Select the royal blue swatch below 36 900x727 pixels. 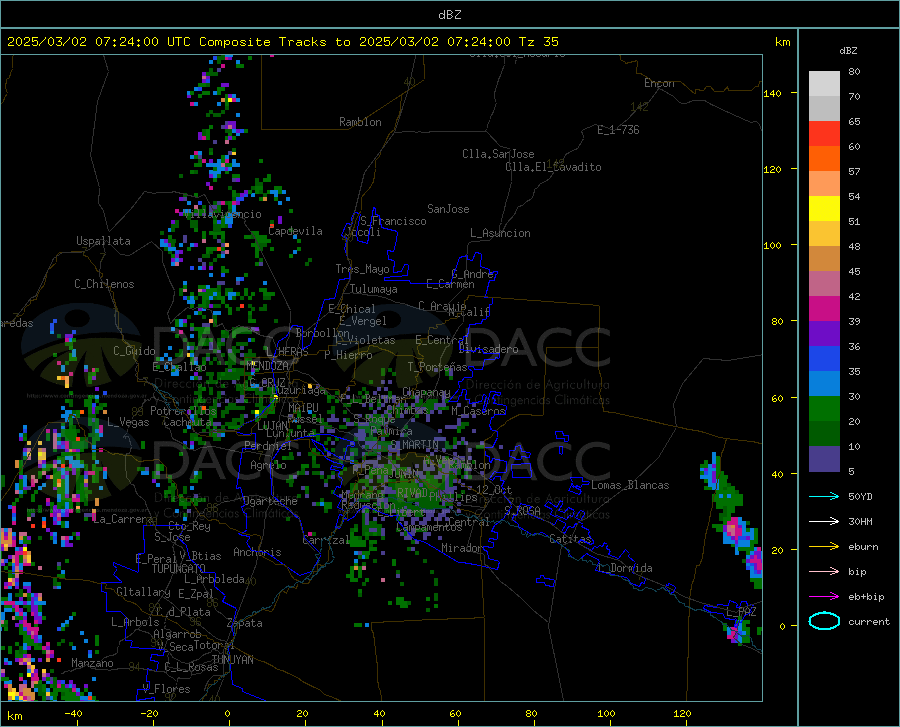[x=824, y=359]
